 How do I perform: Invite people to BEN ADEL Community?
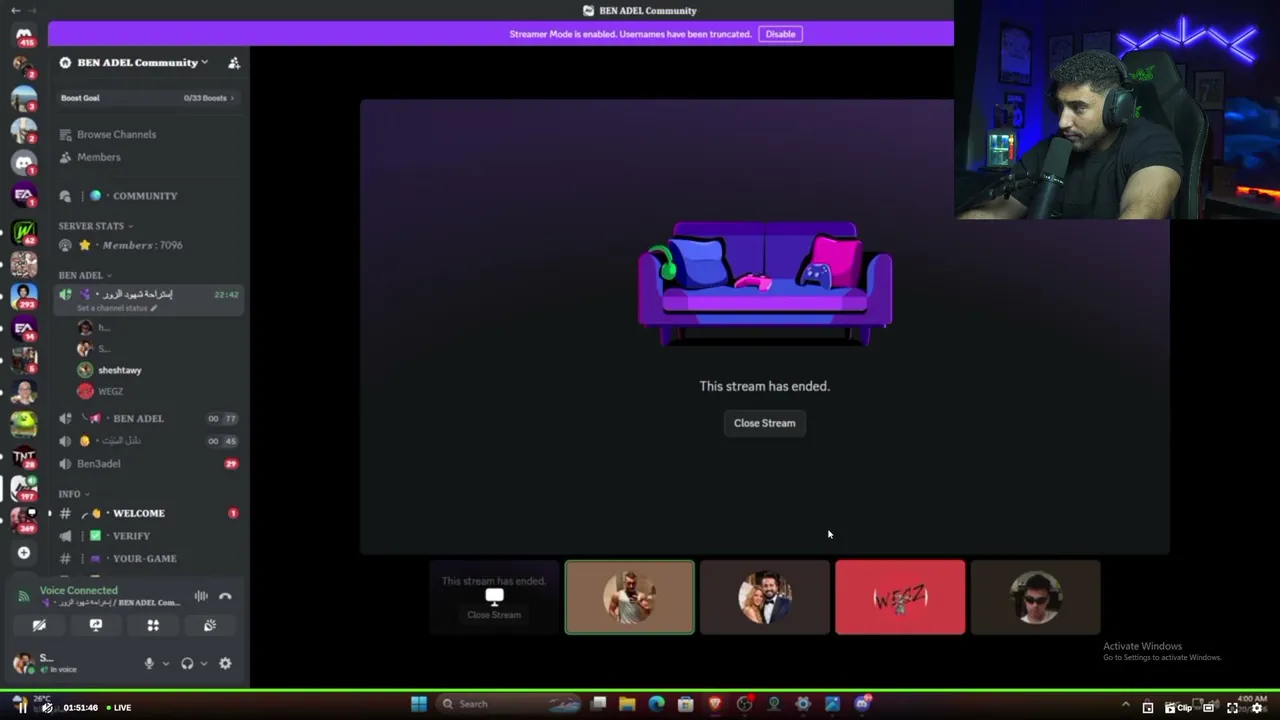(234, 62)
